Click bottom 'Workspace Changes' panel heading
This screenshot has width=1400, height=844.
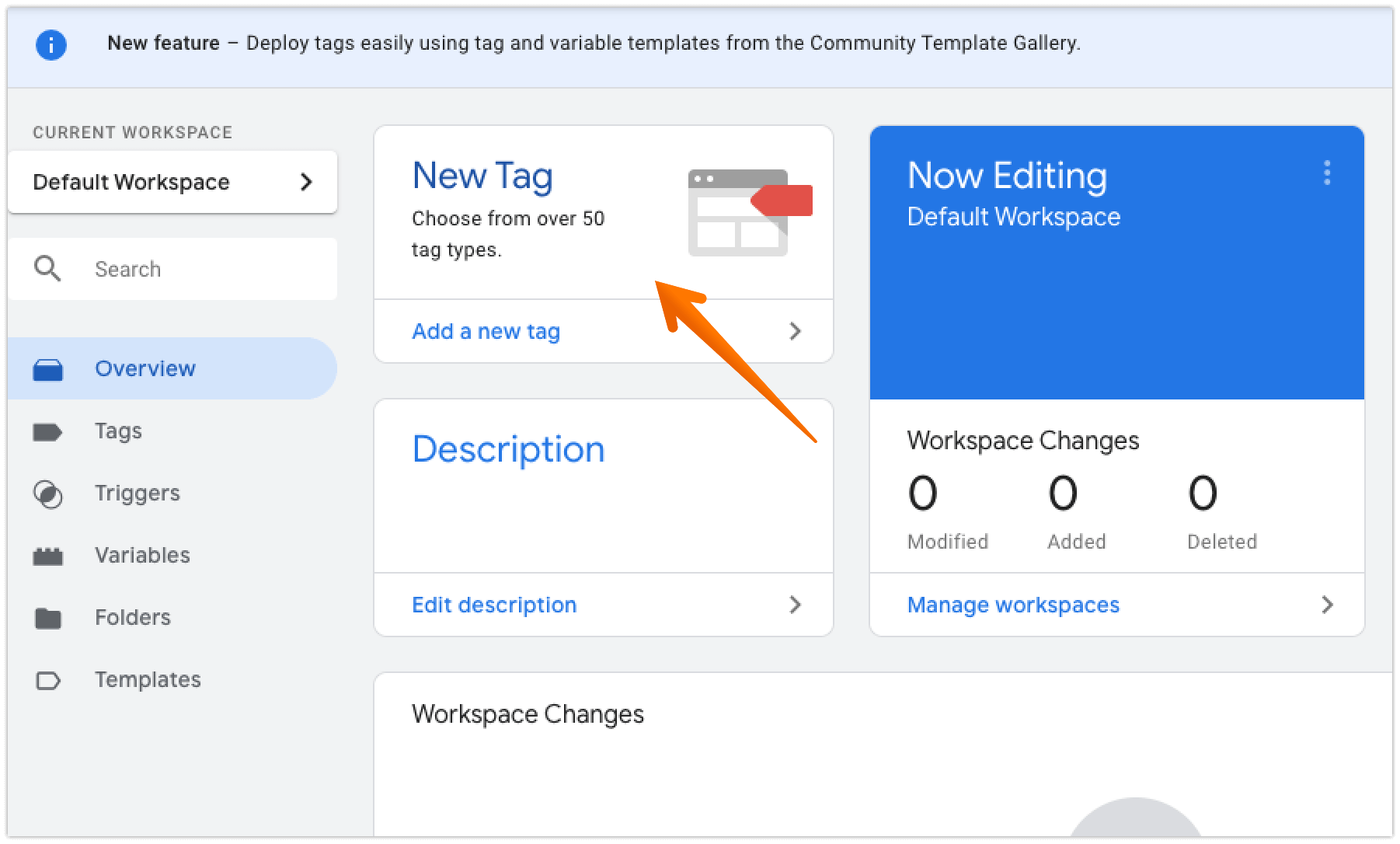(x=528, y=714)
